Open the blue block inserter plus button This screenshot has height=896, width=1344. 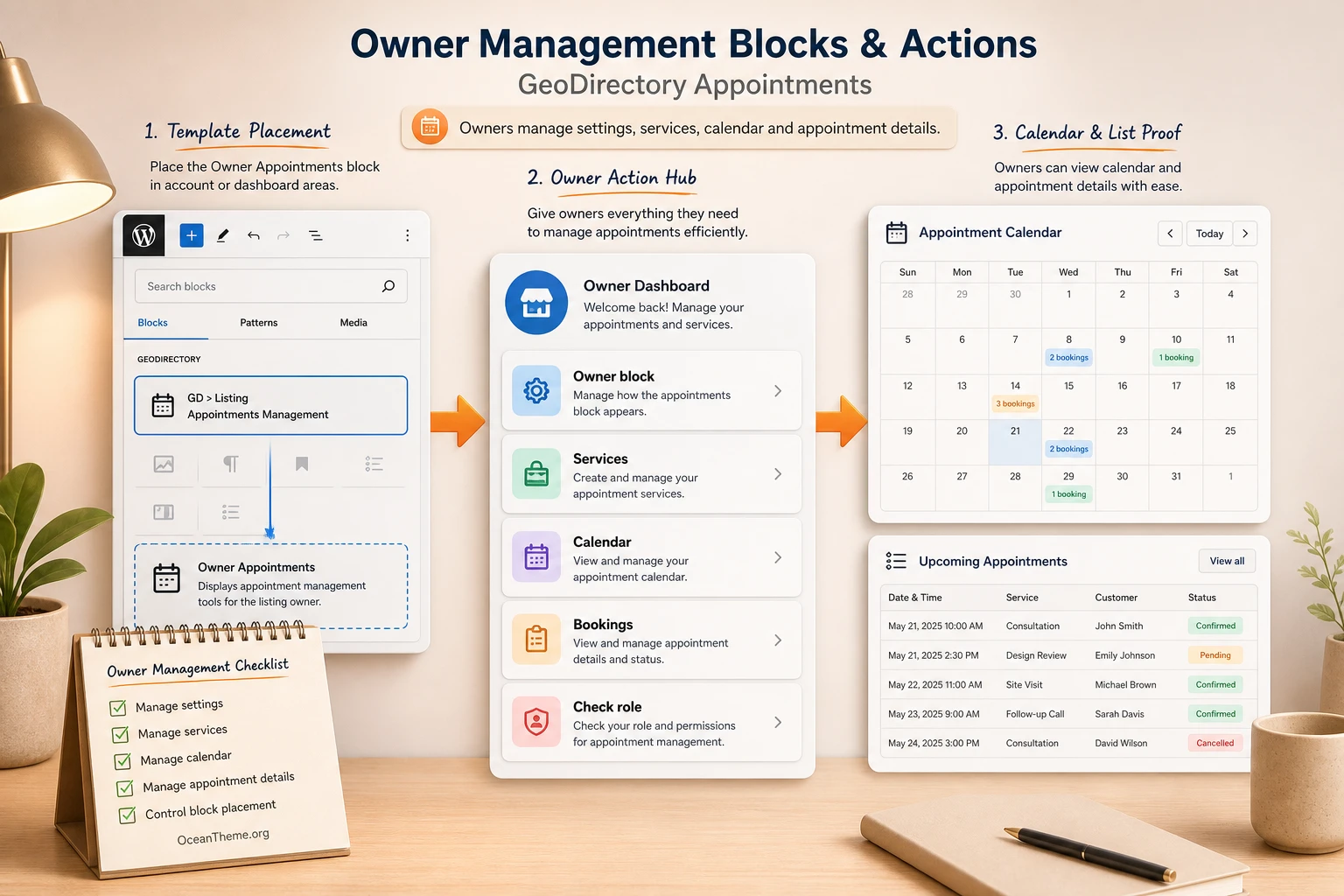point(192,235)
